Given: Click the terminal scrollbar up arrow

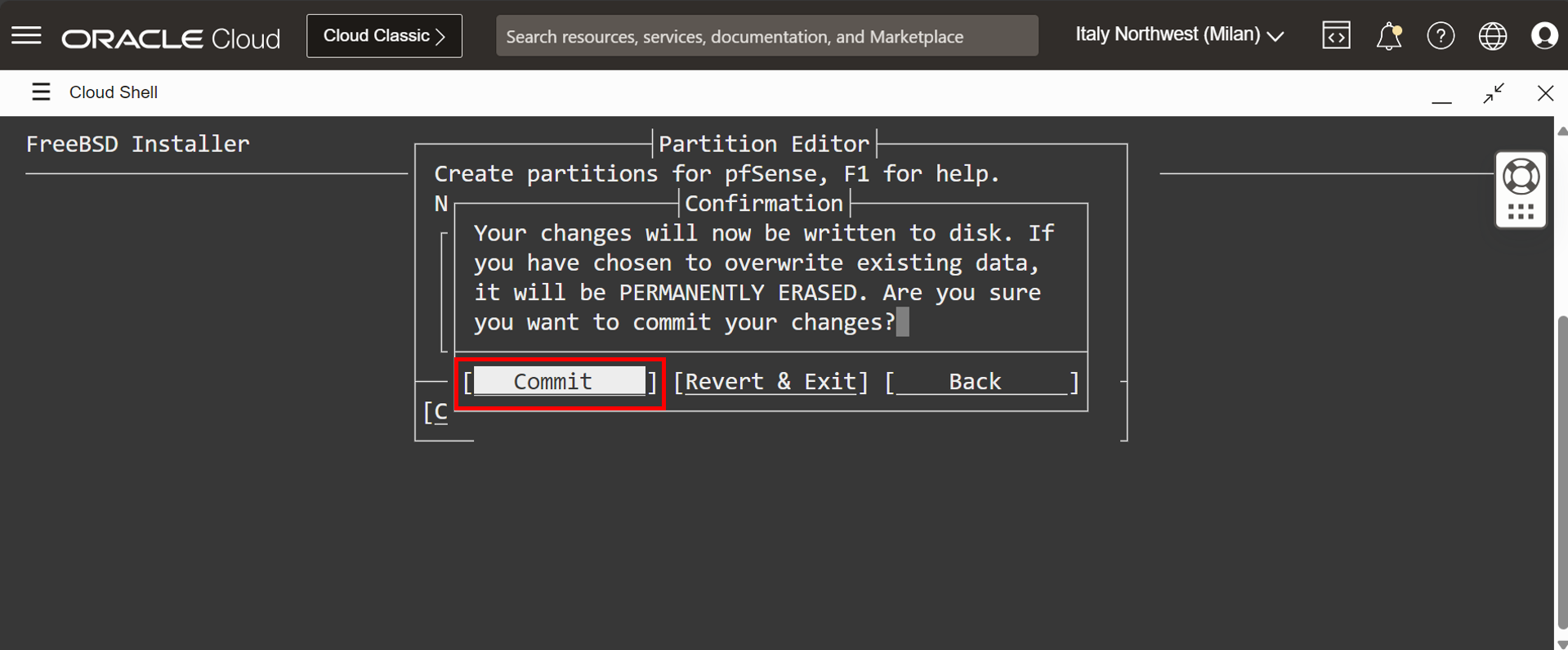Looking at the screenshot, I should pos(1561,131).
